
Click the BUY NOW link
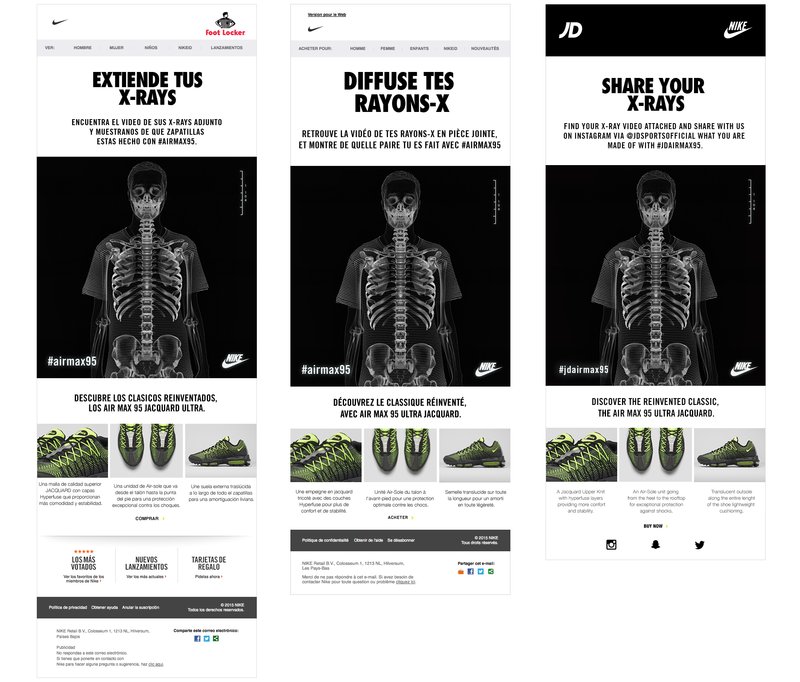click(x=655, y=526)
